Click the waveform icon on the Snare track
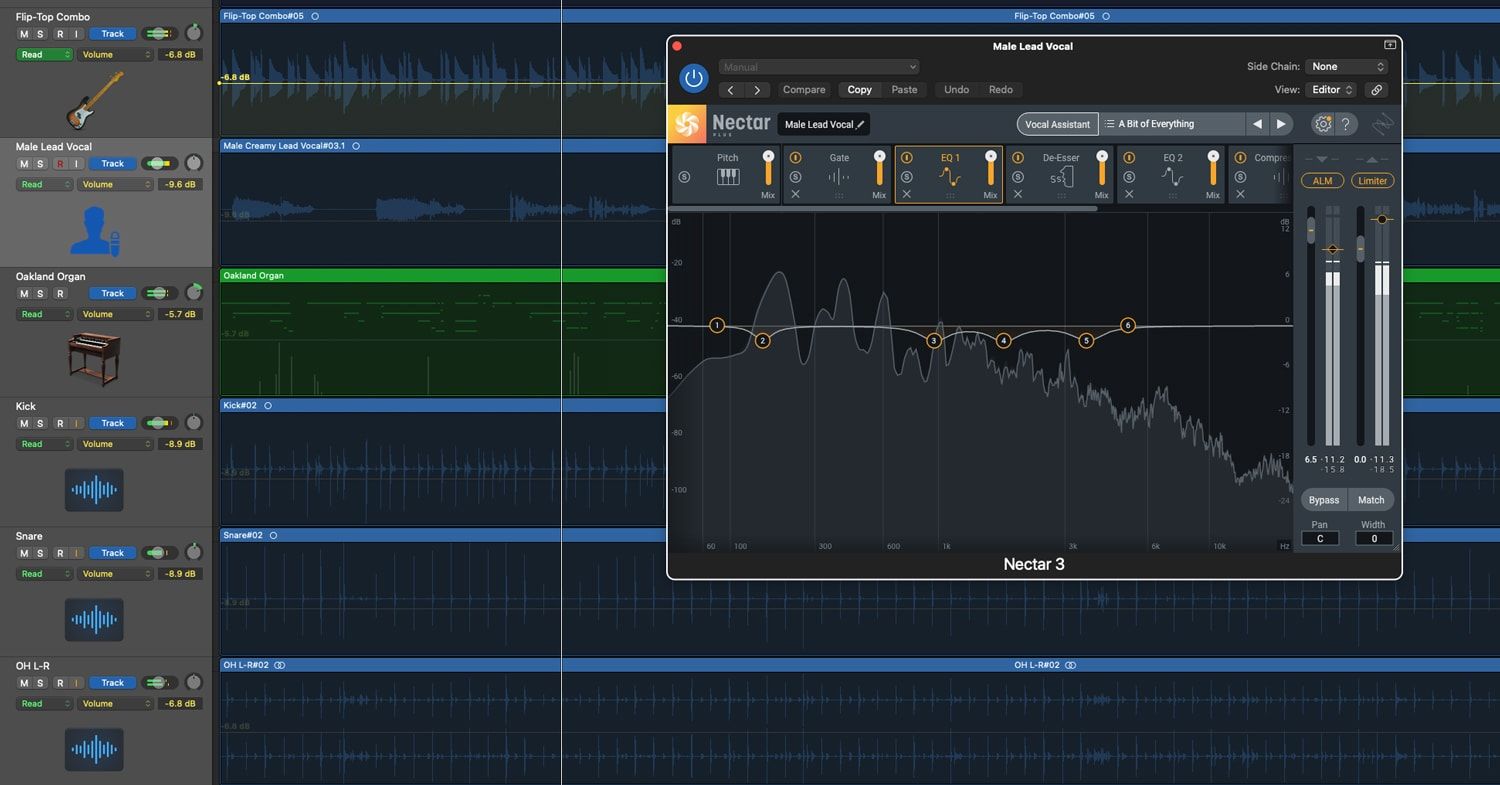 (94, 620)
